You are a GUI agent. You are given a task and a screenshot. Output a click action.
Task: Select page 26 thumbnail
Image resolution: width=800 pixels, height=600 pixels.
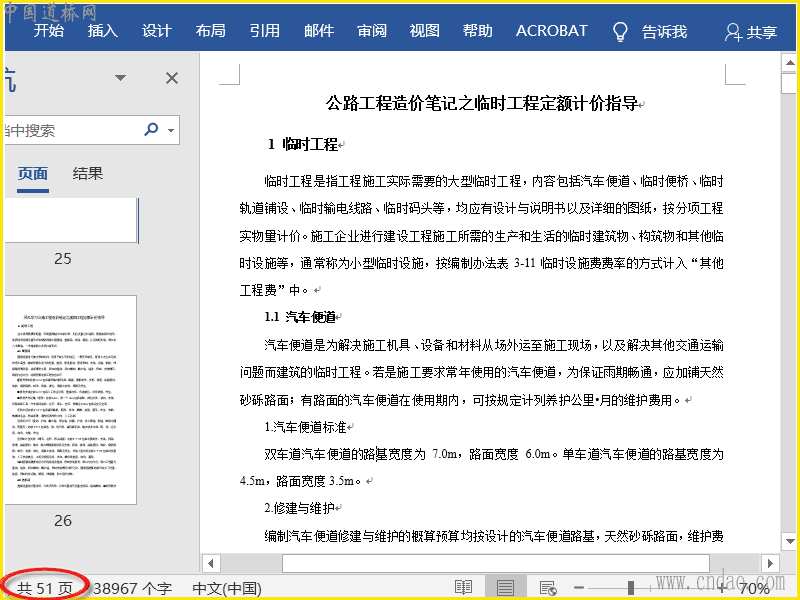point(70,400)
